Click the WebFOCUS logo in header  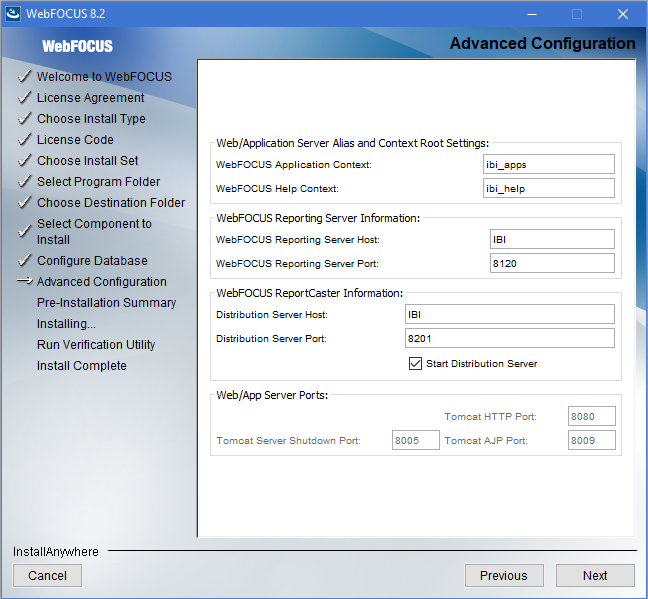(x=77, y=46)
